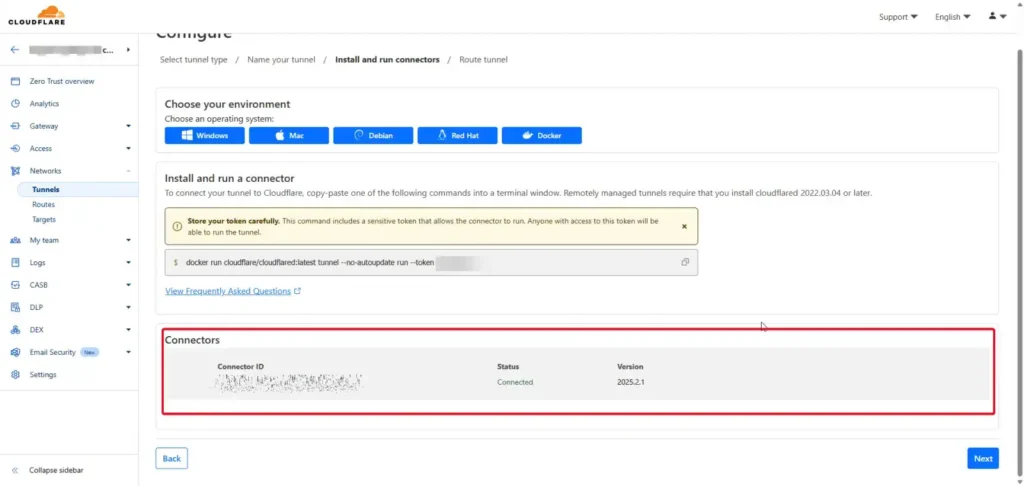1024x486 pixels.
Task: Click the Logs sidebar icon
Action: (16, 263)
